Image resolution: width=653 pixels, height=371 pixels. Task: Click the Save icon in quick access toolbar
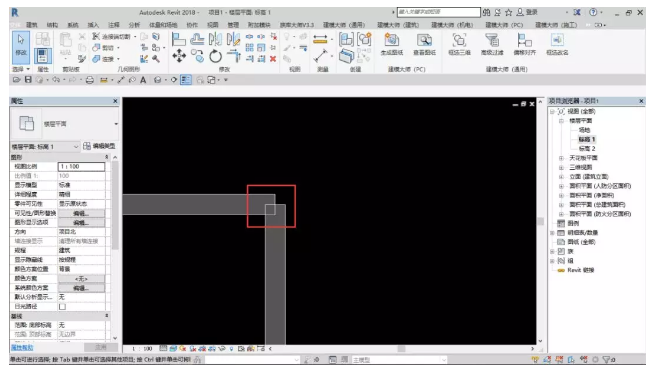(28, 80)
